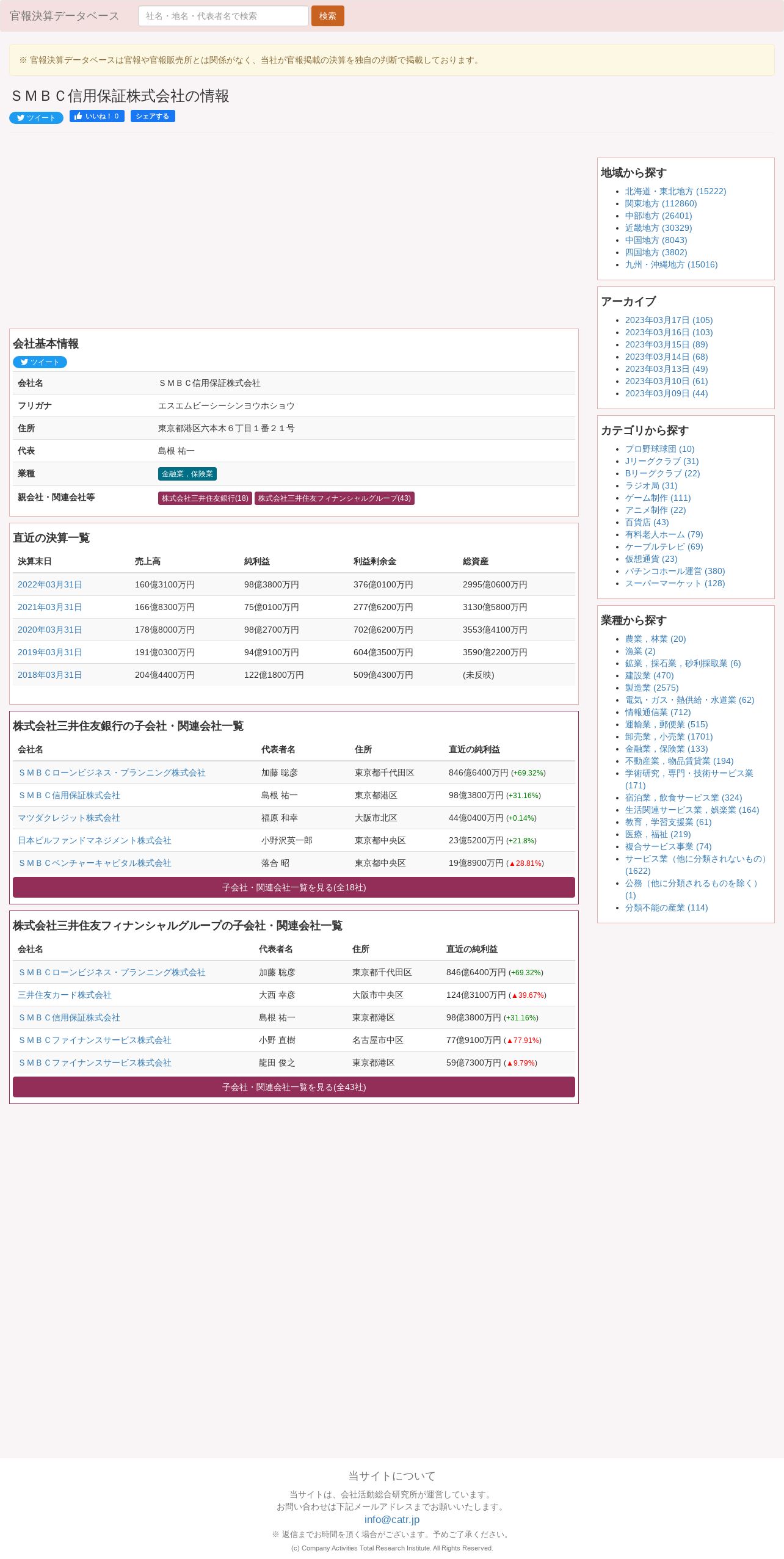Select category 百貨店 (43)
Screen dimensions: 784x1559
(x=647, y=522)
